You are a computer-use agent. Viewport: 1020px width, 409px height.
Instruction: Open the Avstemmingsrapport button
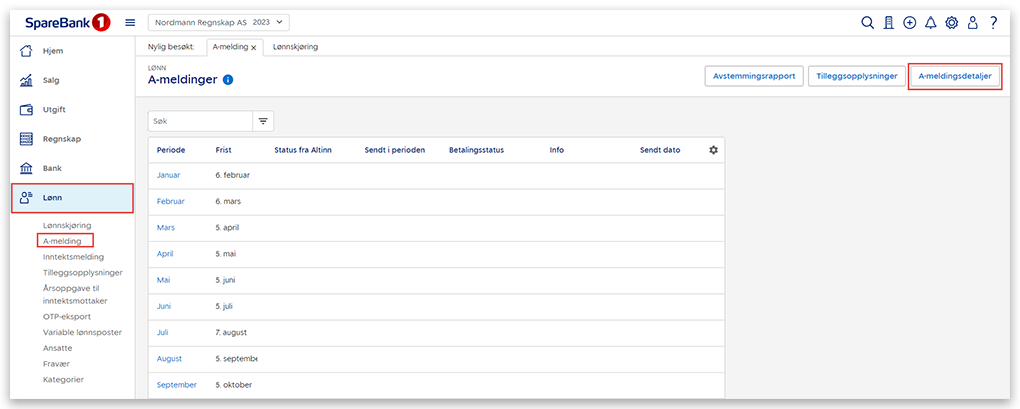[752, 76]
